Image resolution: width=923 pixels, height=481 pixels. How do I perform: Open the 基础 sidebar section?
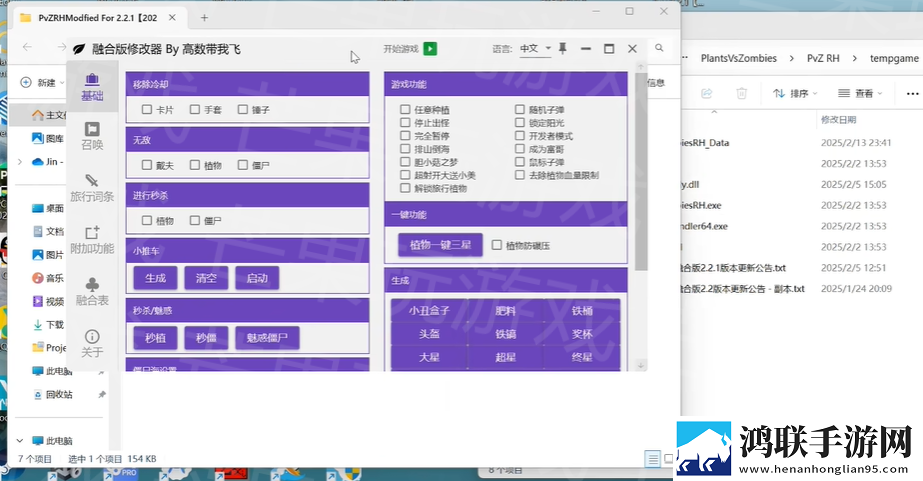coord(92,87)
